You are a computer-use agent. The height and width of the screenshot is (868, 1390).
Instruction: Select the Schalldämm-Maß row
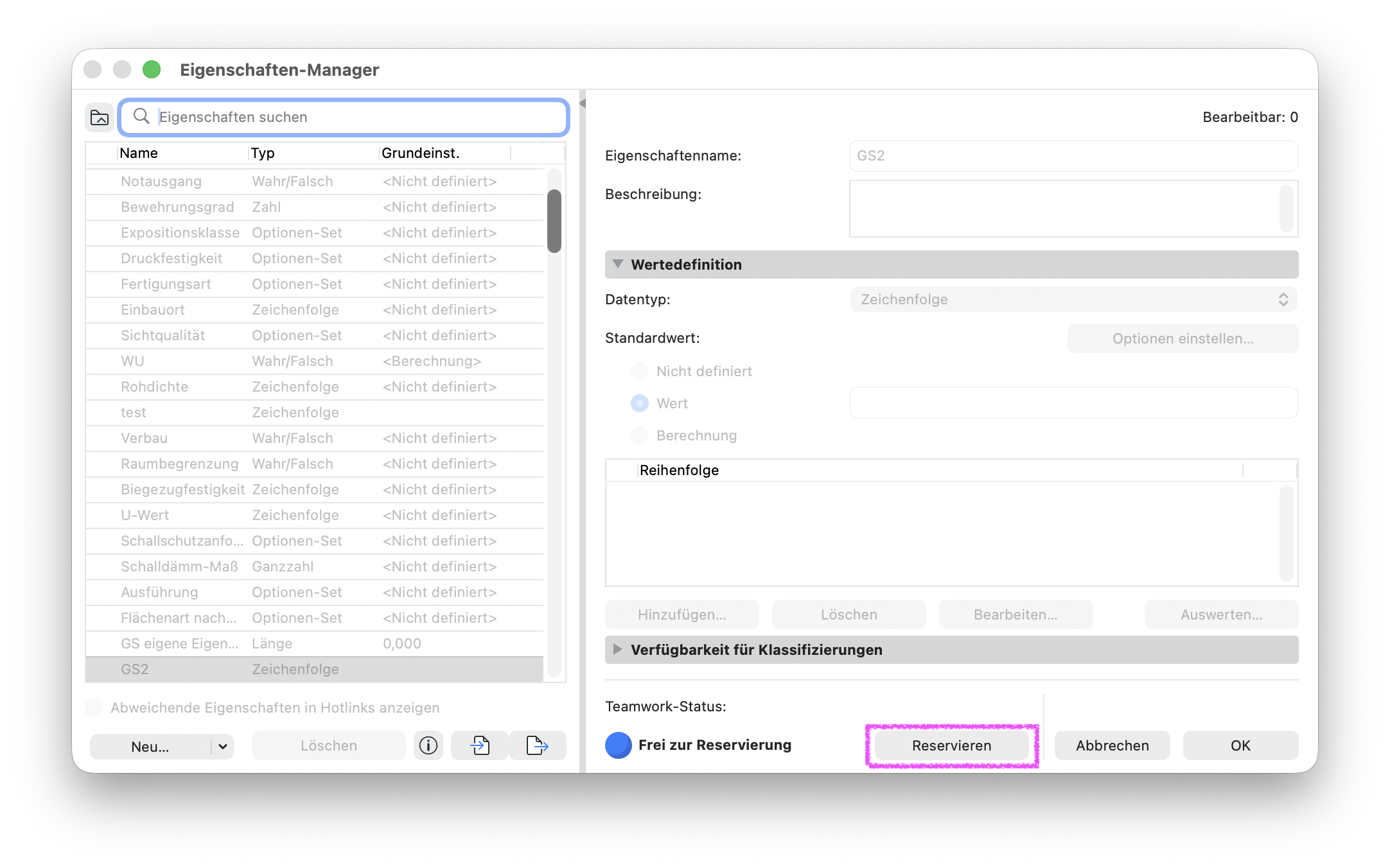[315, 567]
